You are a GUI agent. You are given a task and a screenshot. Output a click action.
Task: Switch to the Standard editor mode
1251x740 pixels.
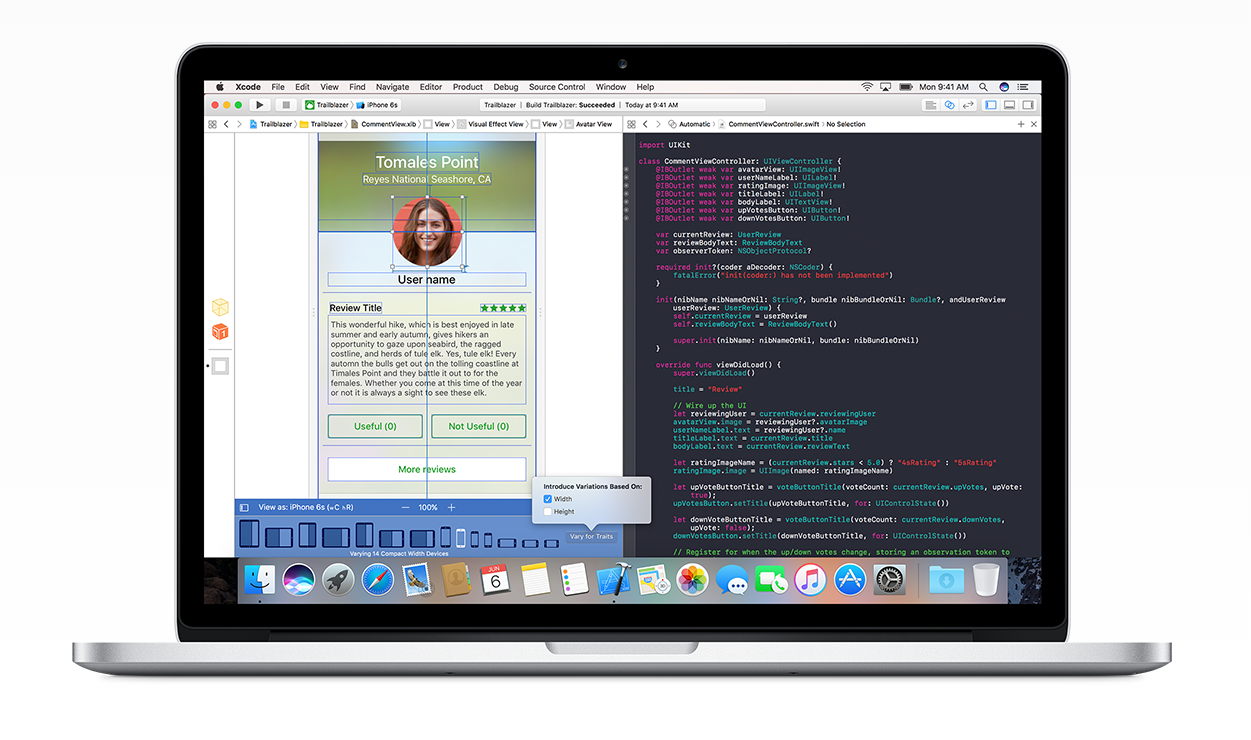(x=931, y=105)
